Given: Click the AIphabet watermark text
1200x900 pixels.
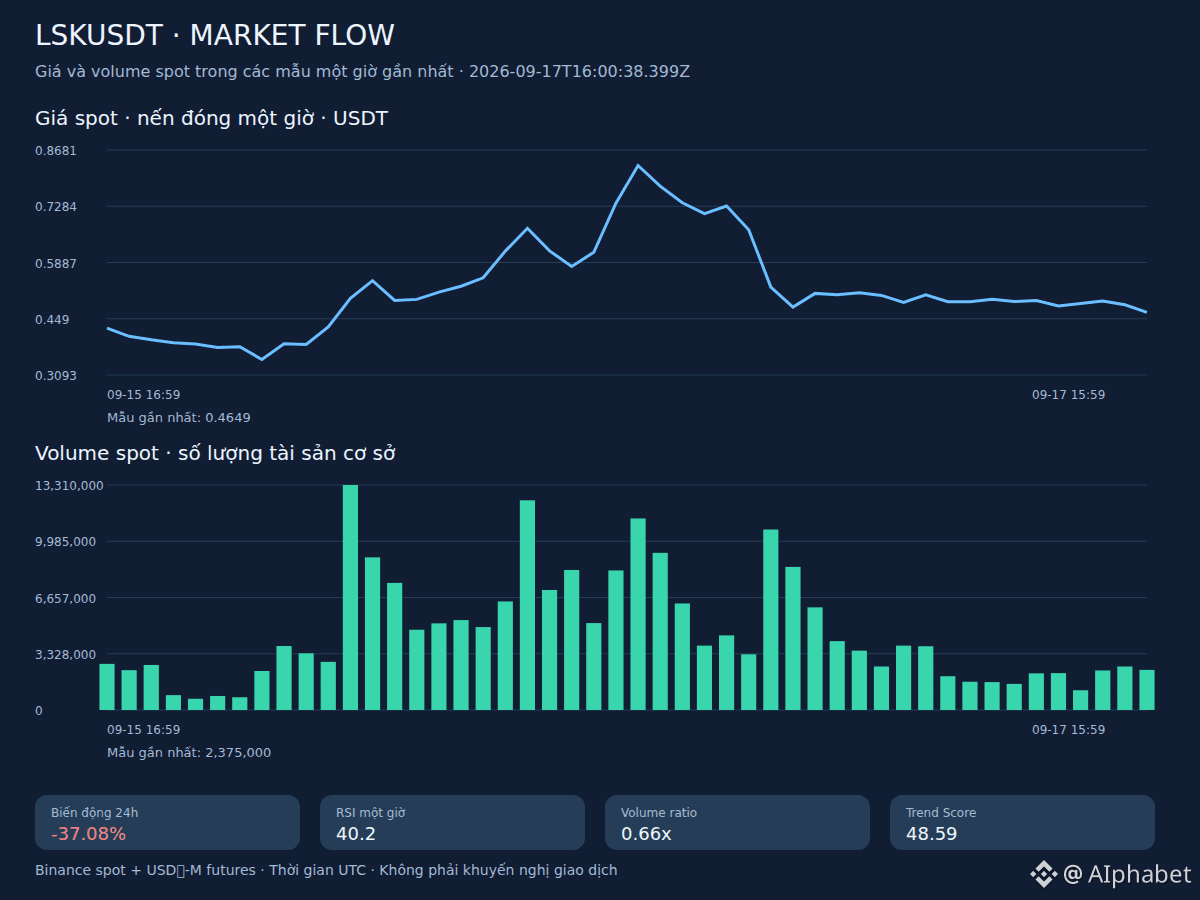Looking at the screenshot, I should pyautogui.click(x=1127, y=874).
